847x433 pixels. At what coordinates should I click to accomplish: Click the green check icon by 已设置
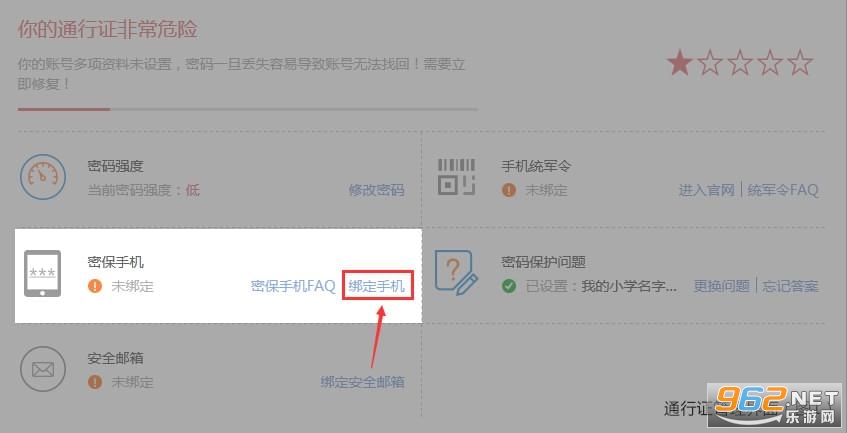(509, 286)
